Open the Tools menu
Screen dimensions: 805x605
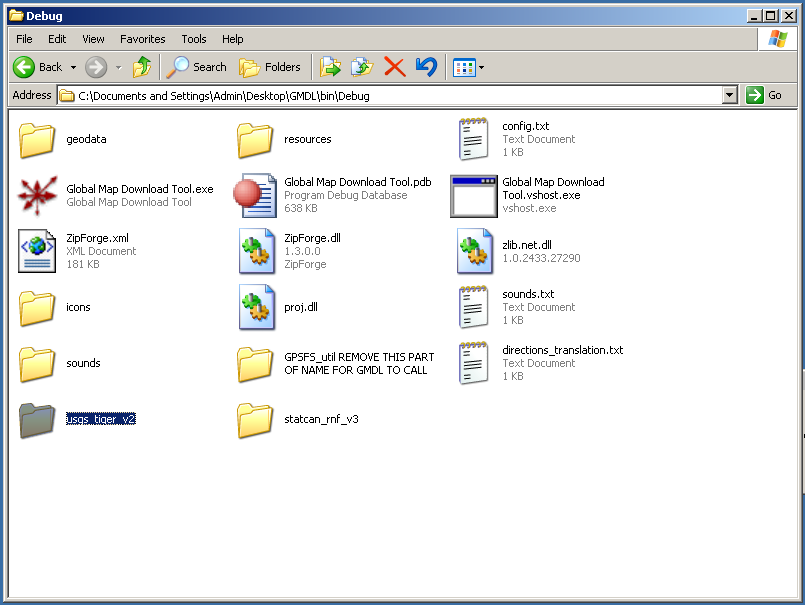(x=194, y=39)
